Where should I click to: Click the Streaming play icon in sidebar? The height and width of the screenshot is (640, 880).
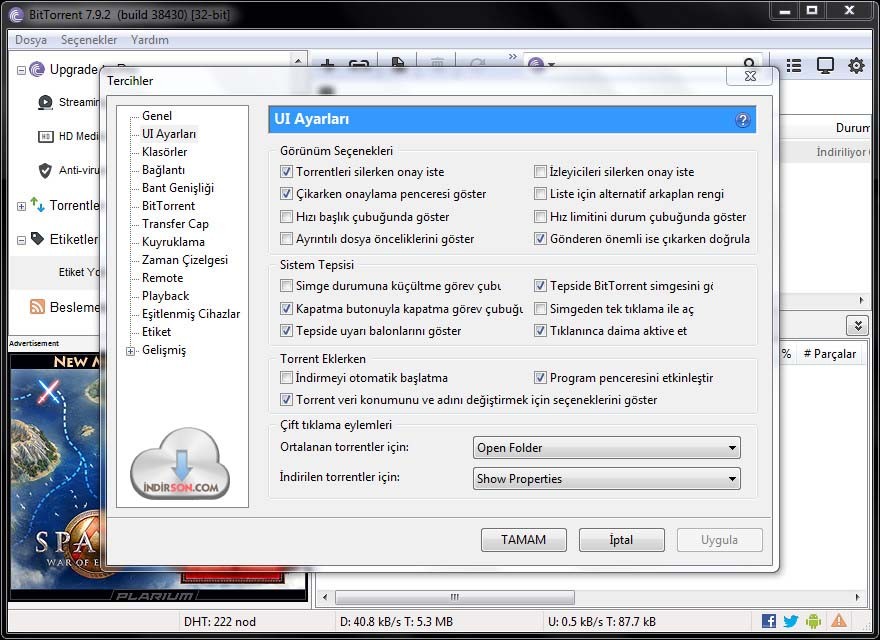pyautogui.click(x=45, y=102)
